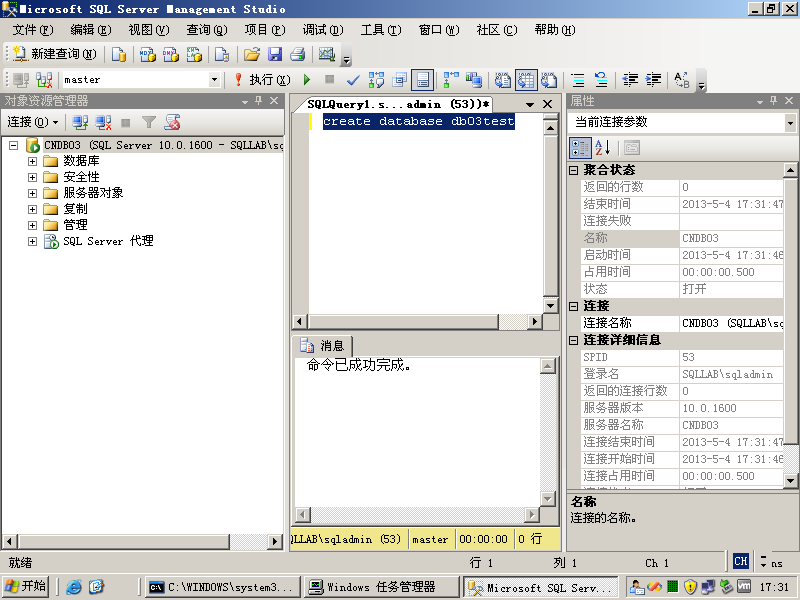The image size is (800, 600).
Task: Open the master database dropdown
Action: pos(214,80)
